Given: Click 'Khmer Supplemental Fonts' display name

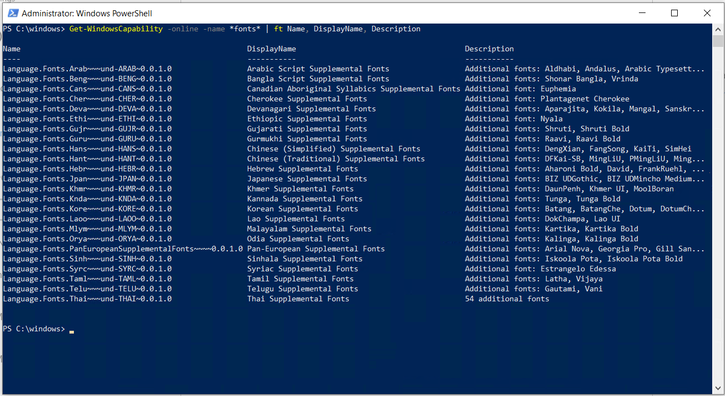Looking at the screenshot, I should tap(300, 189).
